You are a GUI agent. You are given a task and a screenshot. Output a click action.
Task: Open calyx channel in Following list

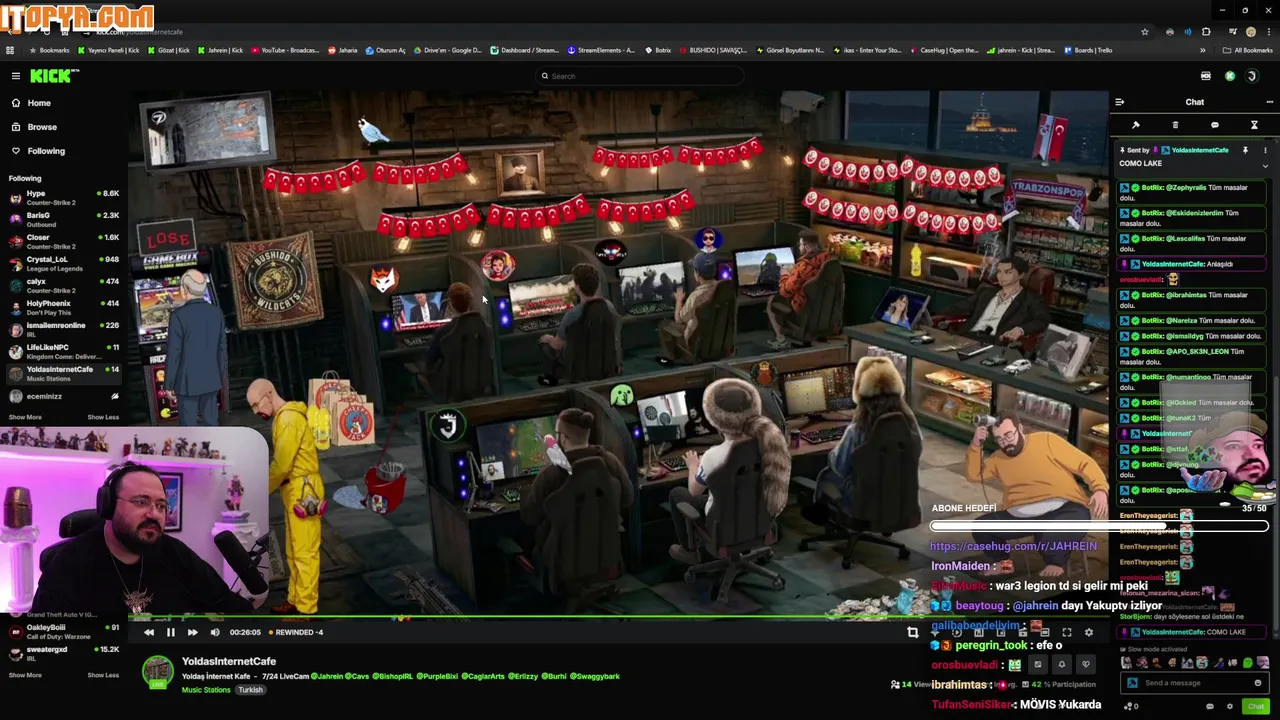(x=62, y=285)
